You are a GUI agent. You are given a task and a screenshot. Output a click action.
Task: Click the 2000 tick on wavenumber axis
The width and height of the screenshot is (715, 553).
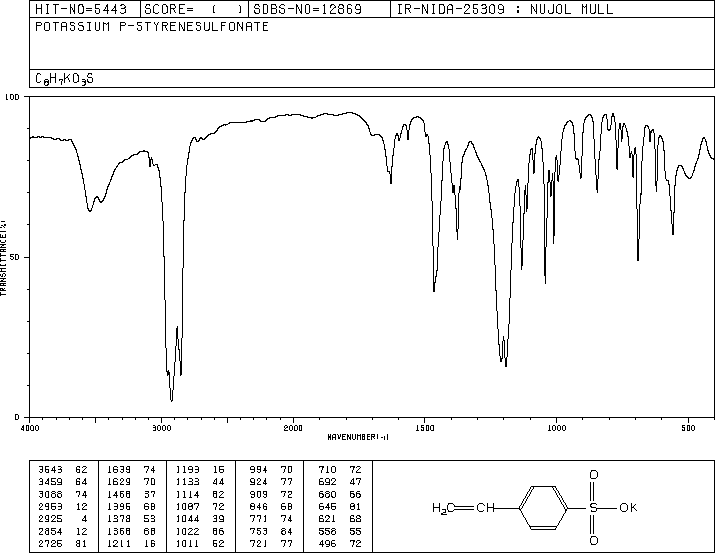293,428
